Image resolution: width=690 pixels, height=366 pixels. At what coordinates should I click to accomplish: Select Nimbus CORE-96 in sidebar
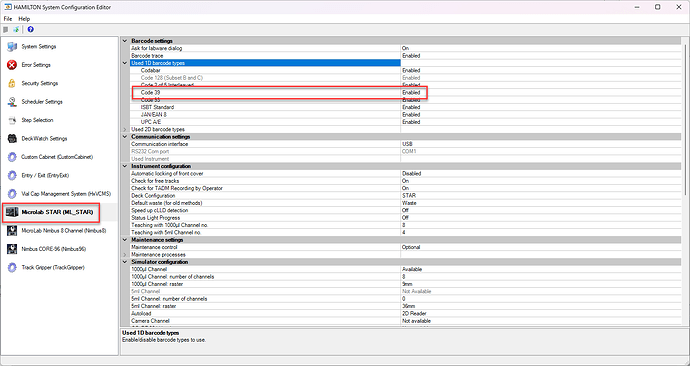pos(54,249)
